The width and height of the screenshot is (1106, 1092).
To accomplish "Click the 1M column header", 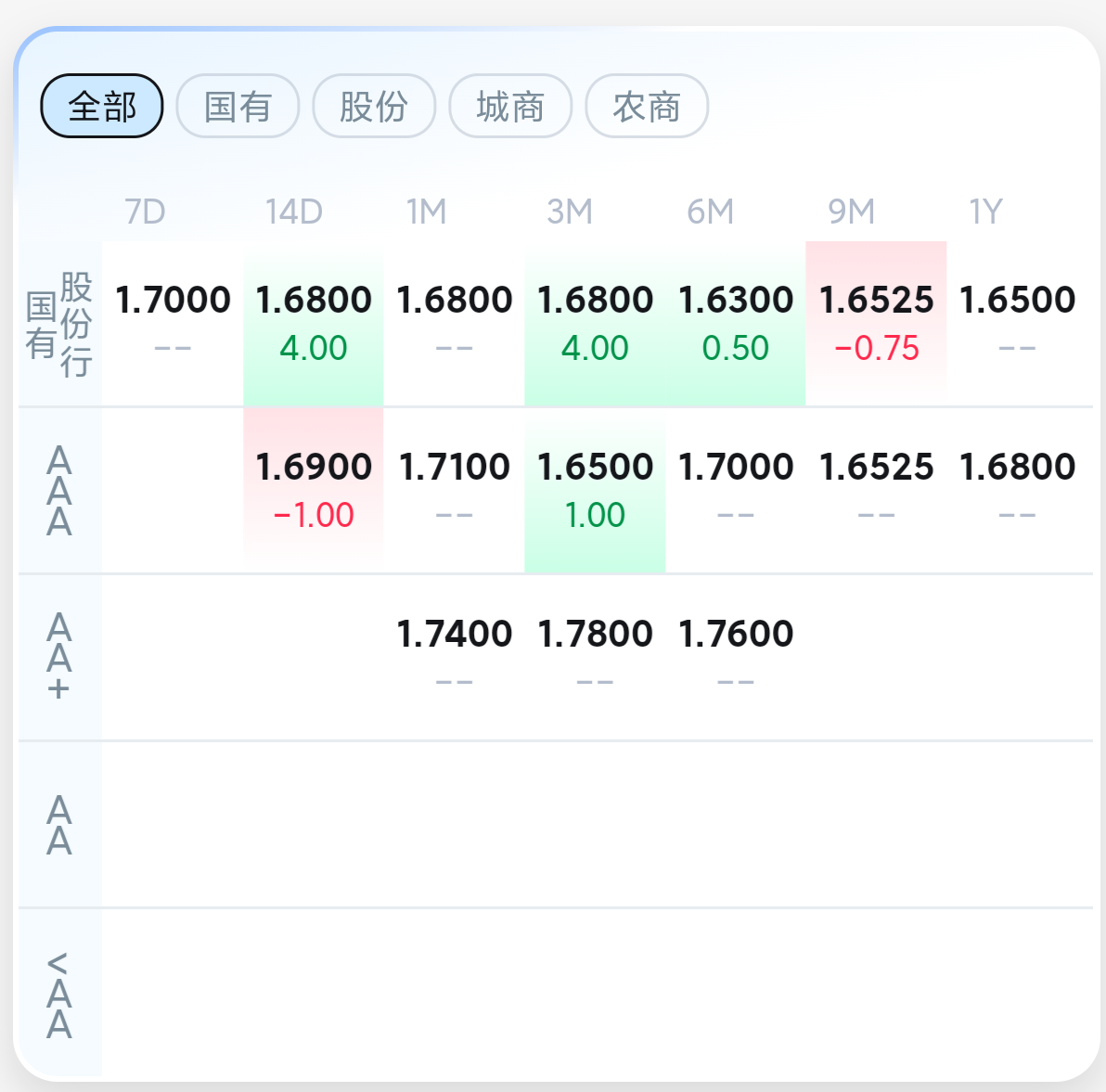I will click(x=427, y=212).
